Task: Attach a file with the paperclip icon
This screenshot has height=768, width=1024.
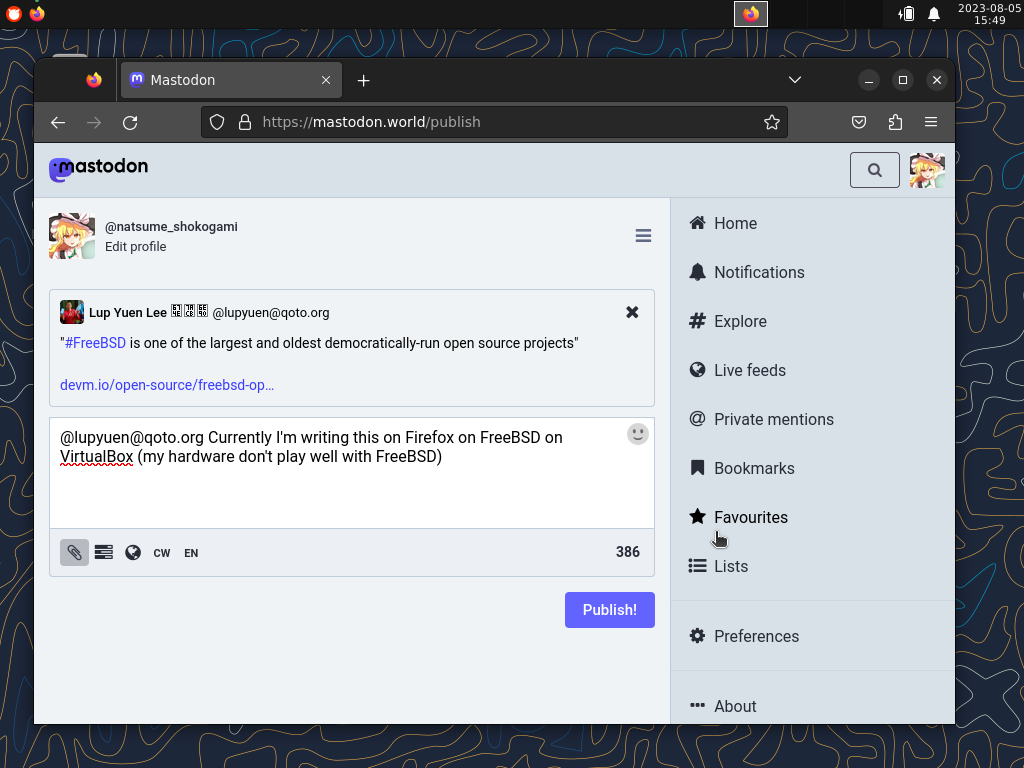Action: [x=74, y=552]
